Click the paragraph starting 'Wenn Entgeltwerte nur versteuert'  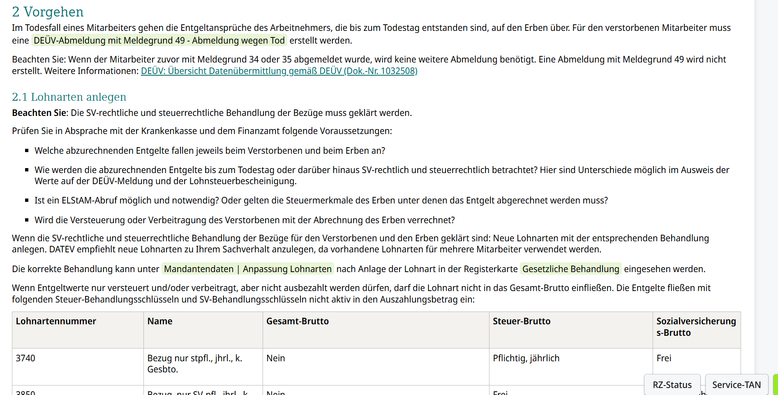pos(361,294)
